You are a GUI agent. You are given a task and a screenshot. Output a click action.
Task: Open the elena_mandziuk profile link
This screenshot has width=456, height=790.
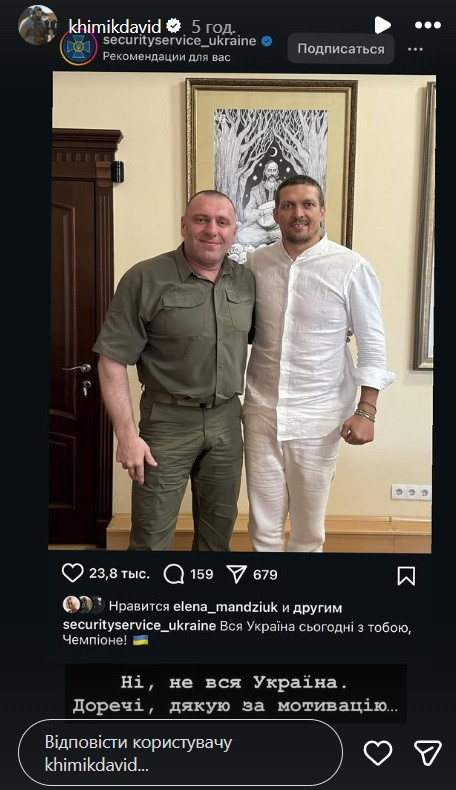coord(225,608)
